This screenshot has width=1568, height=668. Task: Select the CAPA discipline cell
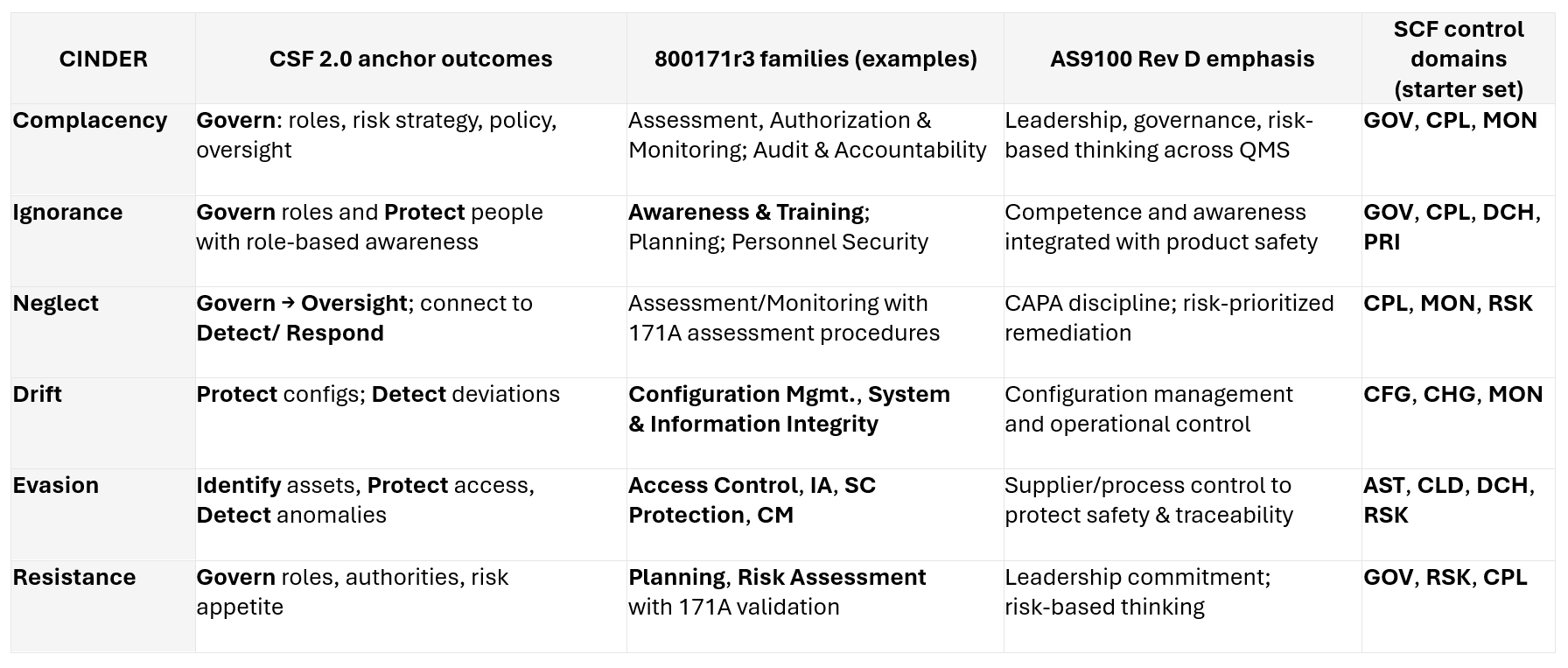pos(1169,318)
